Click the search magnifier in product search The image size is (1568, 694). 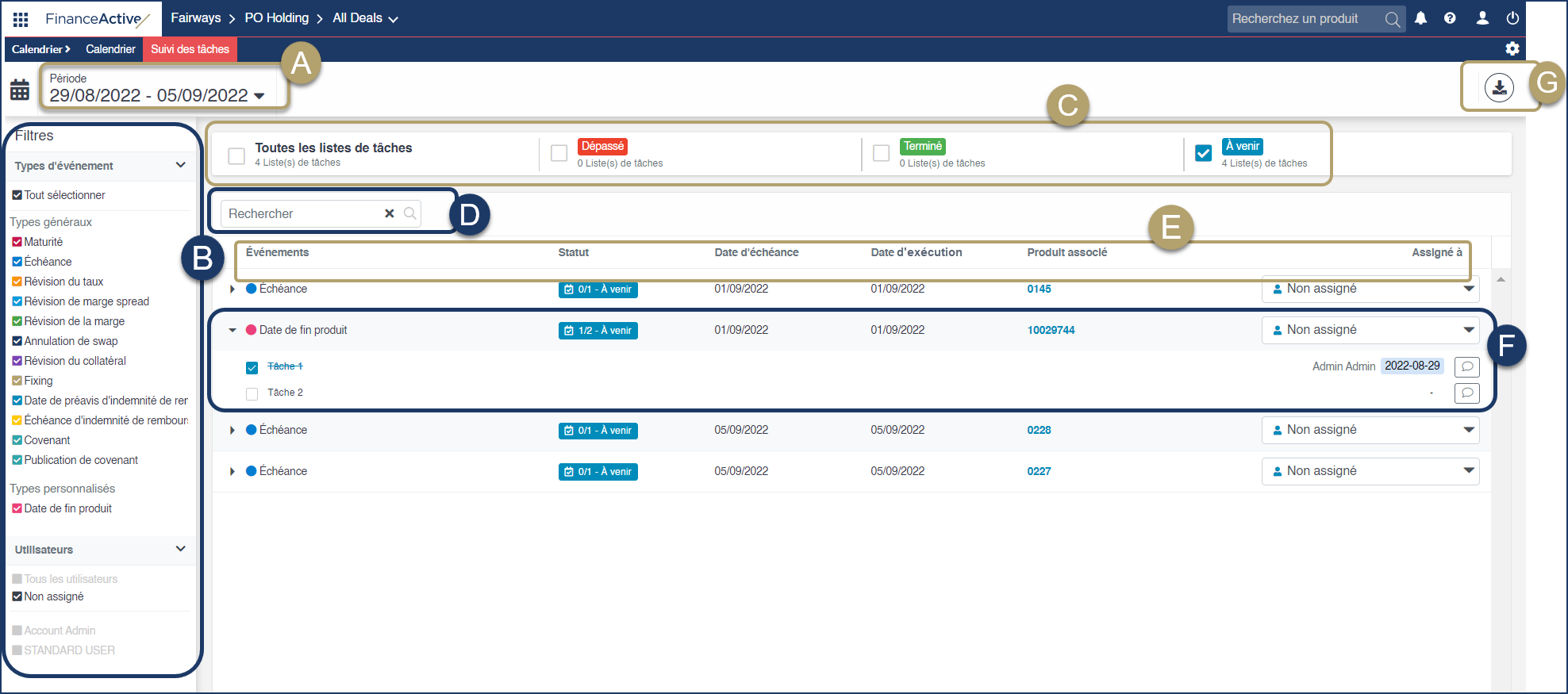(1392, 19)
